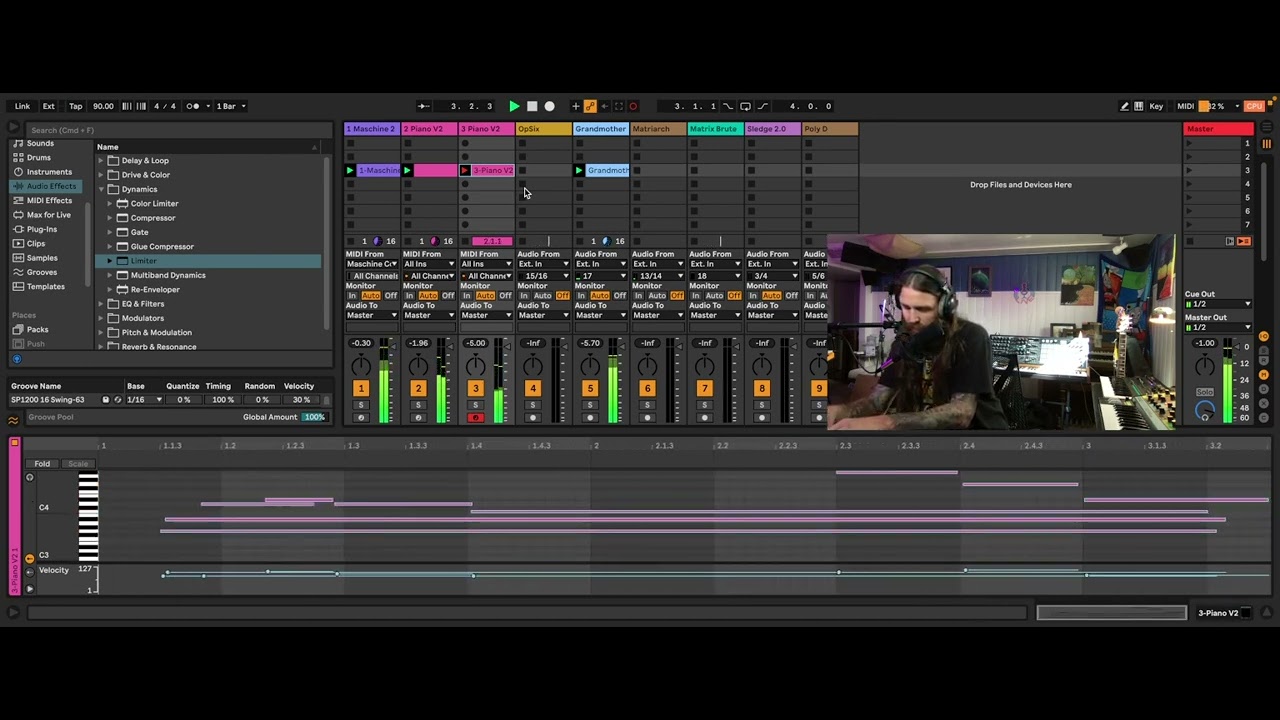Set OpSix monitor to Auto

click(543, 296)
